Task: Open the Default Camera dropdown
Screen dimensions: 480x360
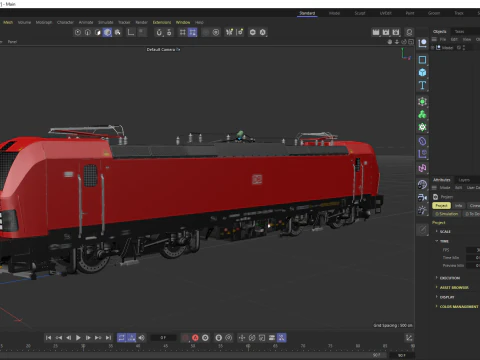Action: tap(163, 49)
